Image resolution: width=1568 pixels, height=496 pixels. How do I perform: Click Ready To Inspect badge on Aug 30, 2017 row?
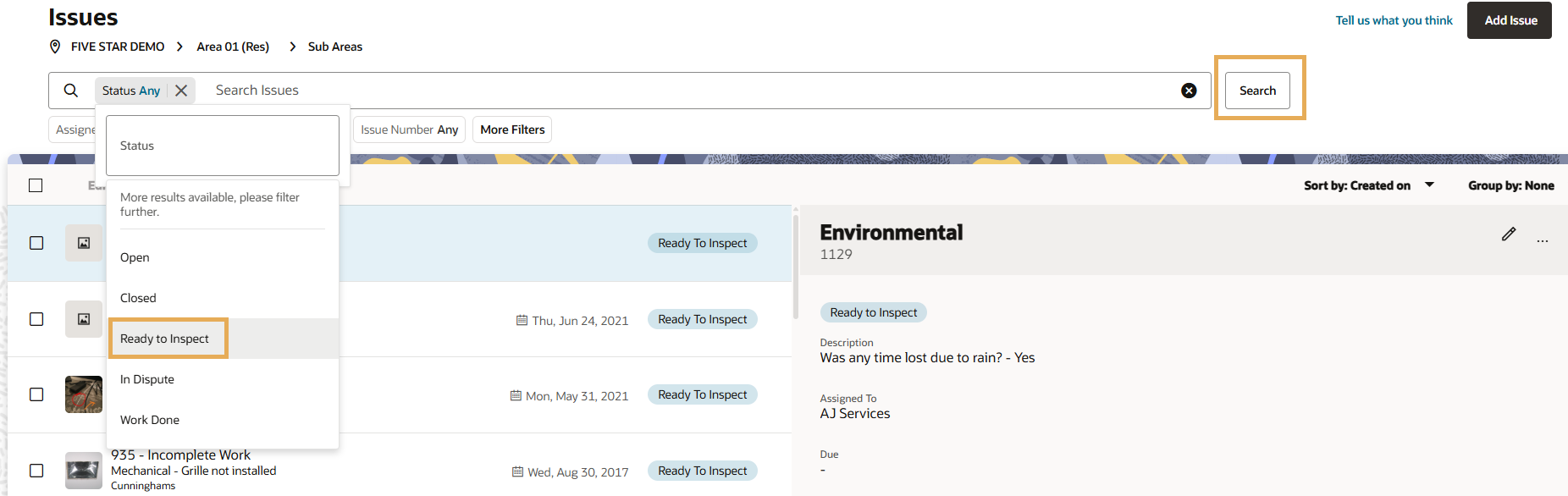click(703, 471)
